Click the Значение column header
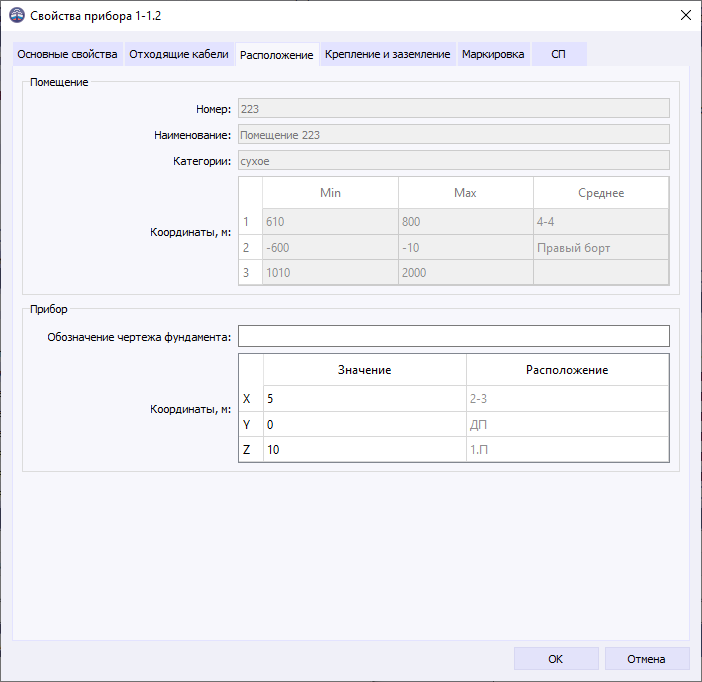 pos(364,370)
